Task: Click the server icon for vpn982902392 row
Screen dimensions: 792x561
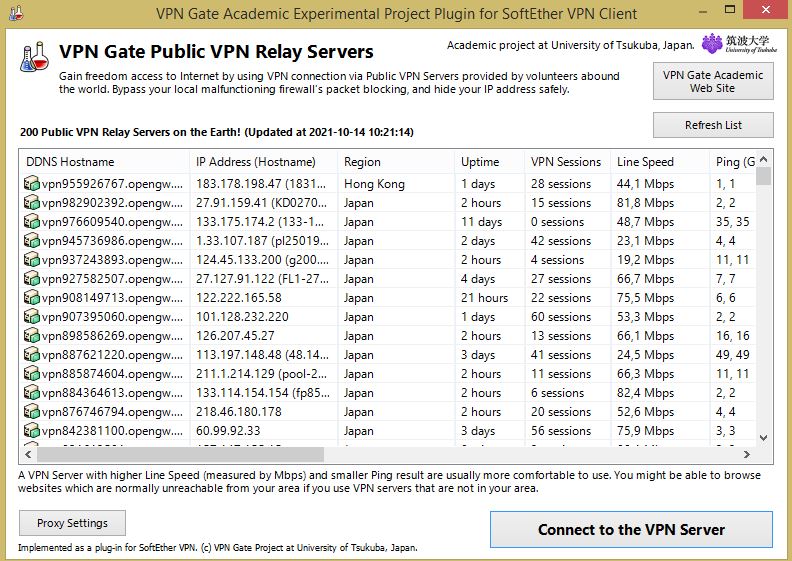Action: click(32, 203)
